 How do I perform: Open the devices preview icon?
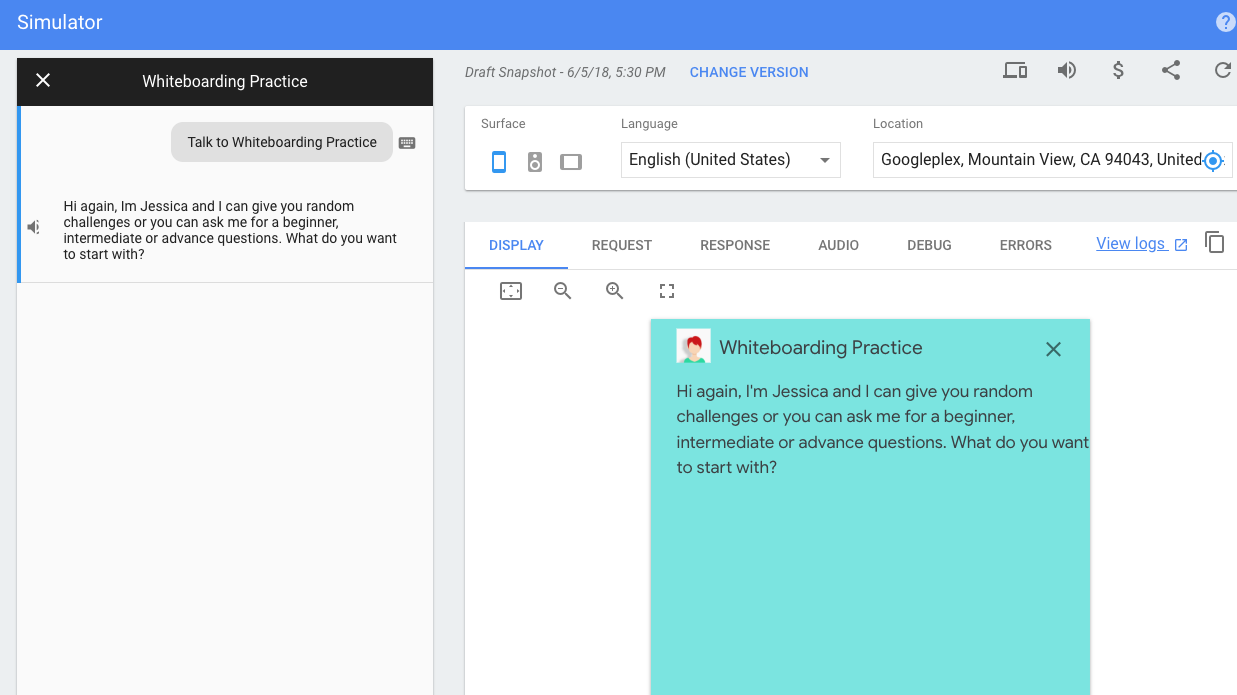pyautogui.click(x=1015, y=70)
